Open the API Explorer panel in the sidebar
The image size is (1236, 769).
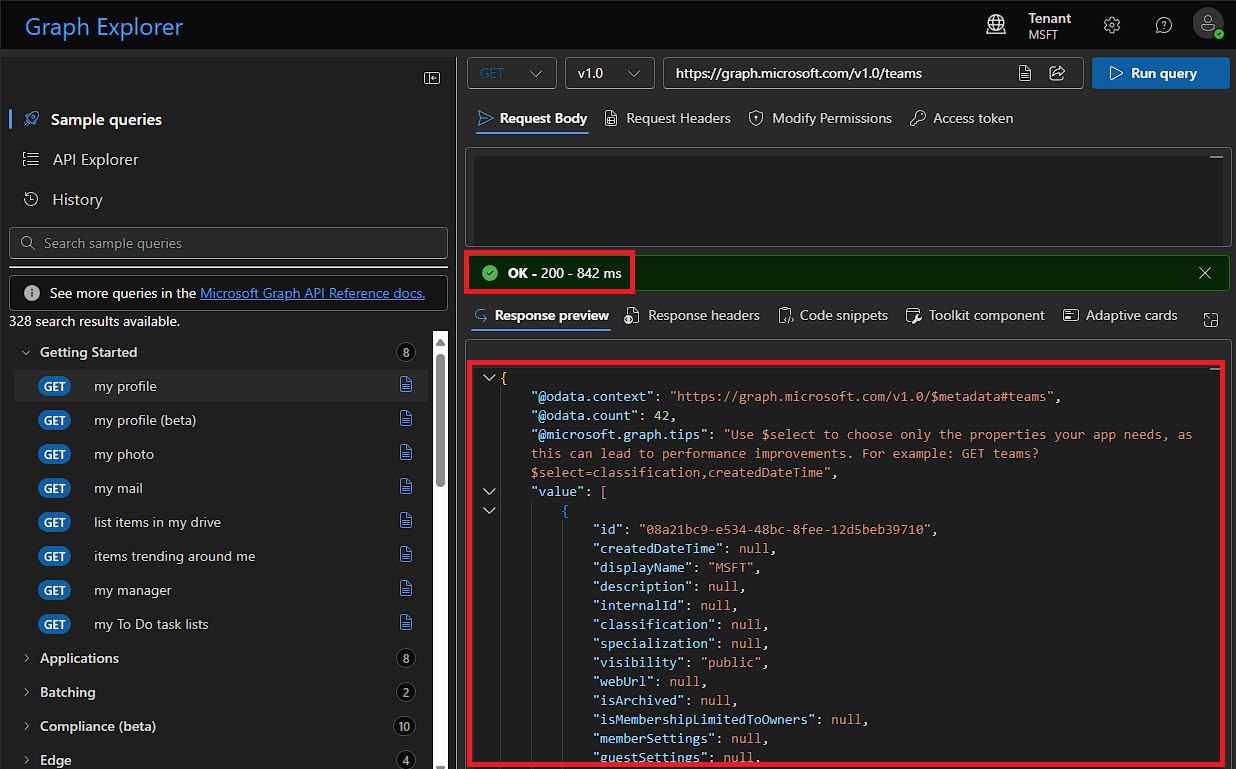(x=96, y=159)
